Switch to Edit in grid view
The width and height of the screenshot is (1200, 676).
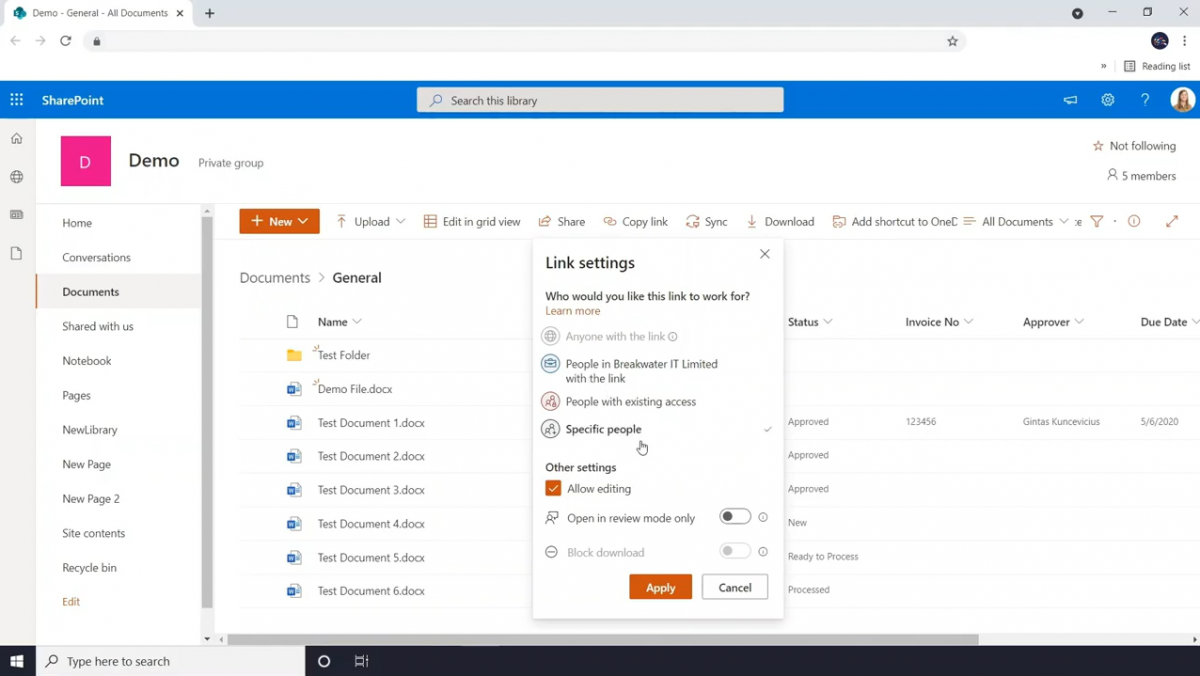pyautogui.click(x=471, y=221)
